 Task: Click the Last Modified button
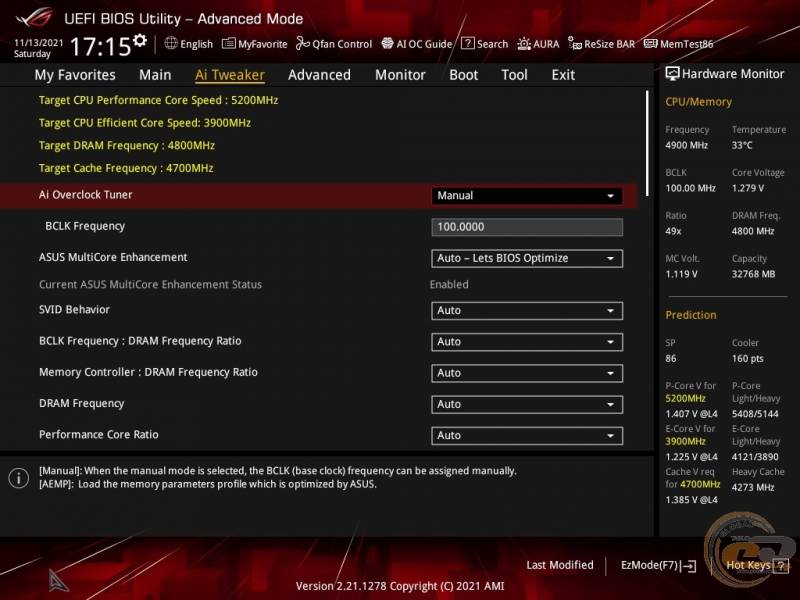(x=560, y=565)
